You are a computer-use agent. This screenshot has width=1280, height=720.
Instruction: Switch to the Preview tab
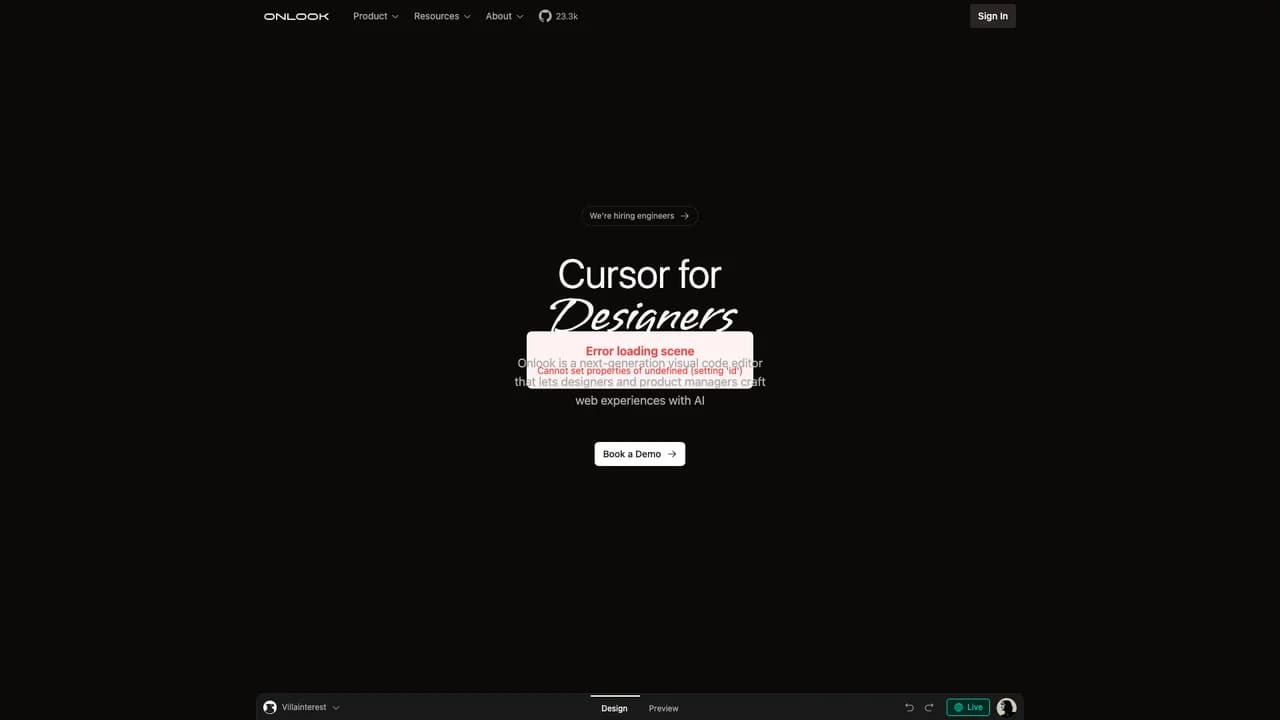tap(663, 708)
